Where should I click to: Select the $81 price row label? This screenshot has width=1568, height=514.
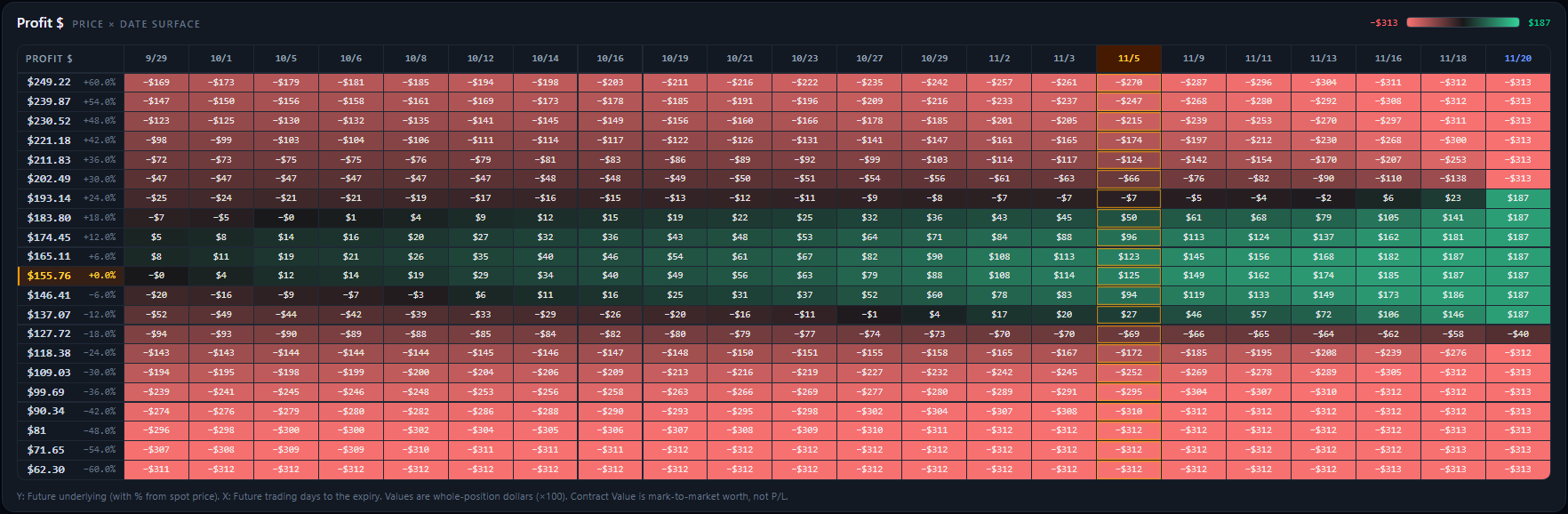(71, 430)
